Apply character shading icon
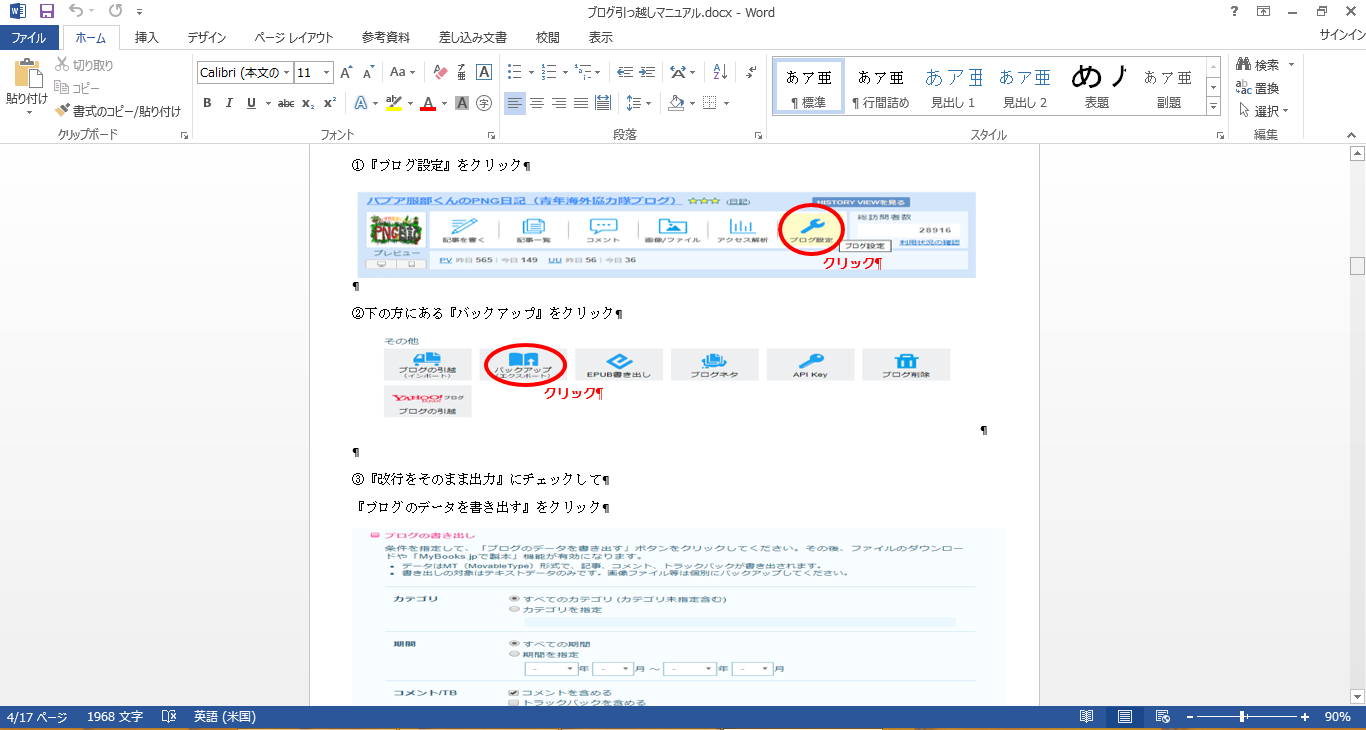 click(x=462, y=103)
